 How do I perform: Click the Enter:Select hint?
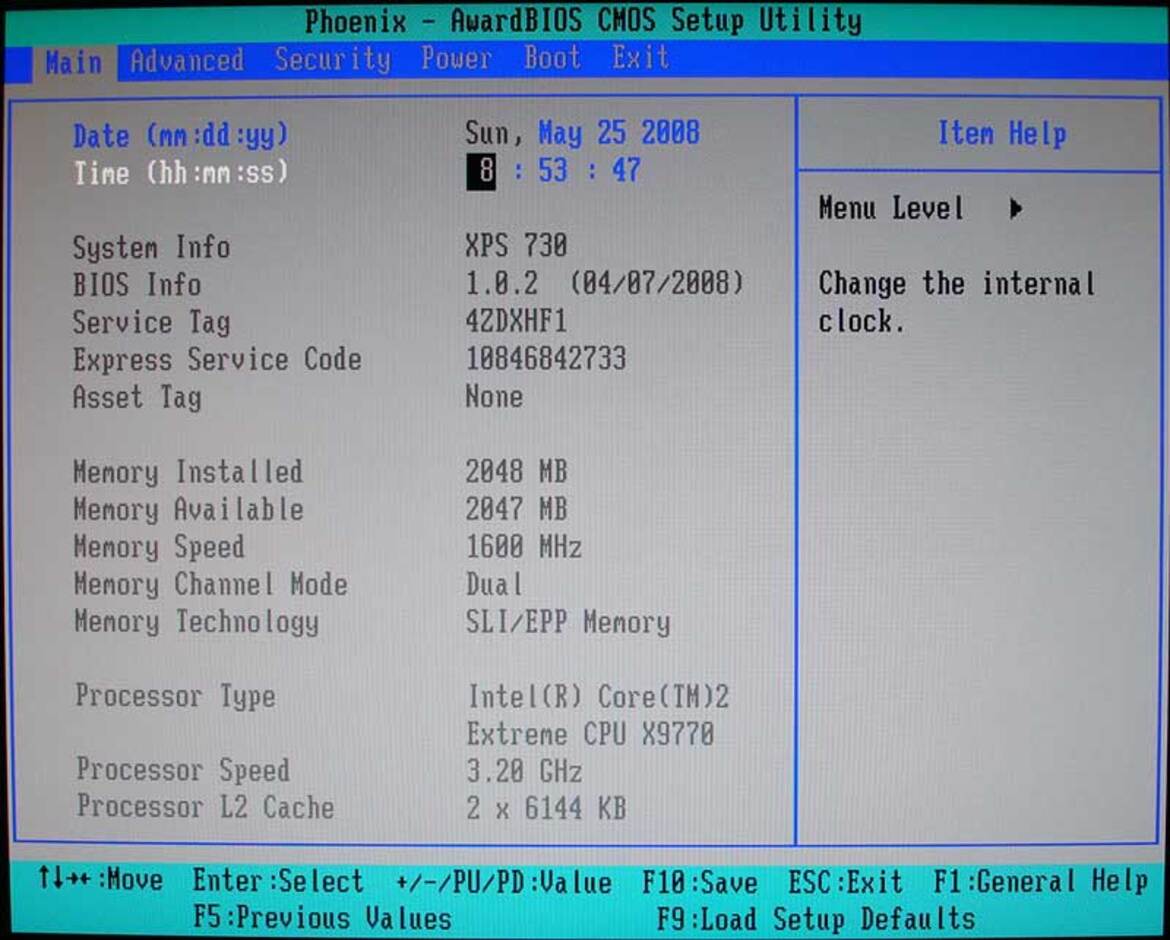click(x=278, y=881)
